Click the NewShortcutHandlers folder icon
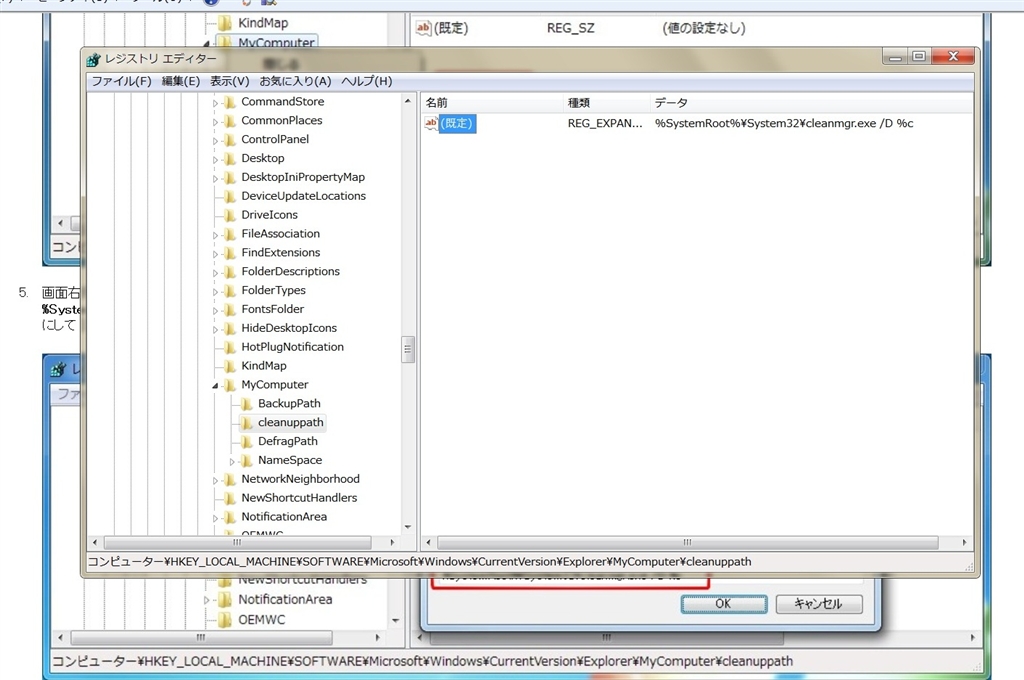The image size is (1024, 680). tap(229, 498)
